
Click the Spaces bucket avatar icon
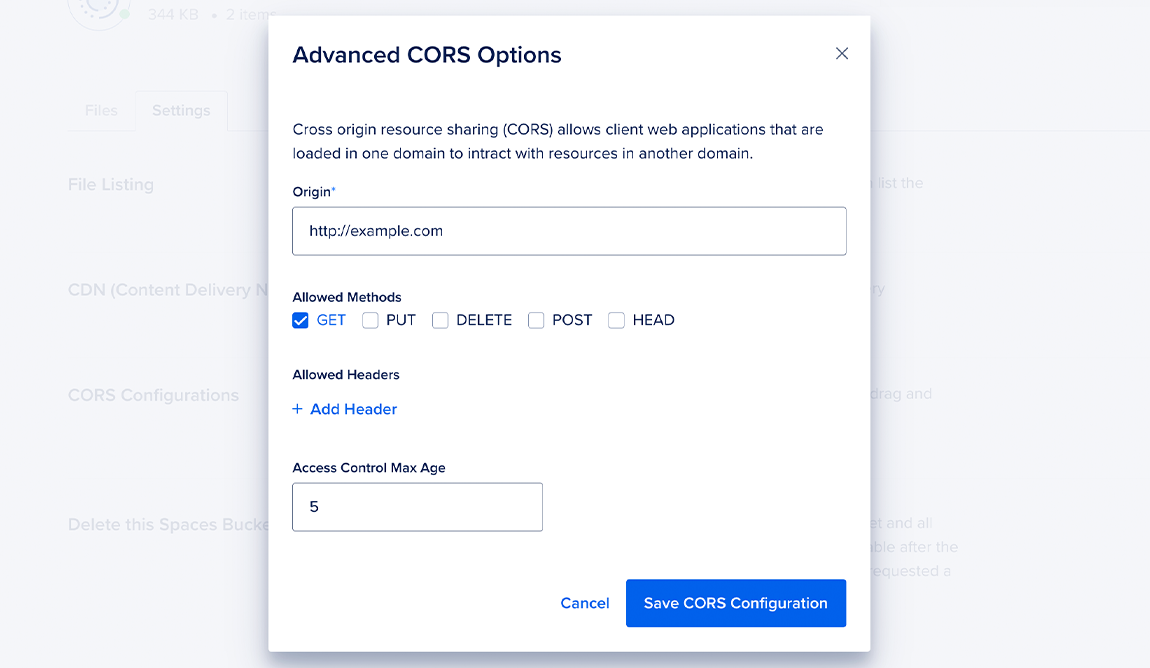[98, 10]
